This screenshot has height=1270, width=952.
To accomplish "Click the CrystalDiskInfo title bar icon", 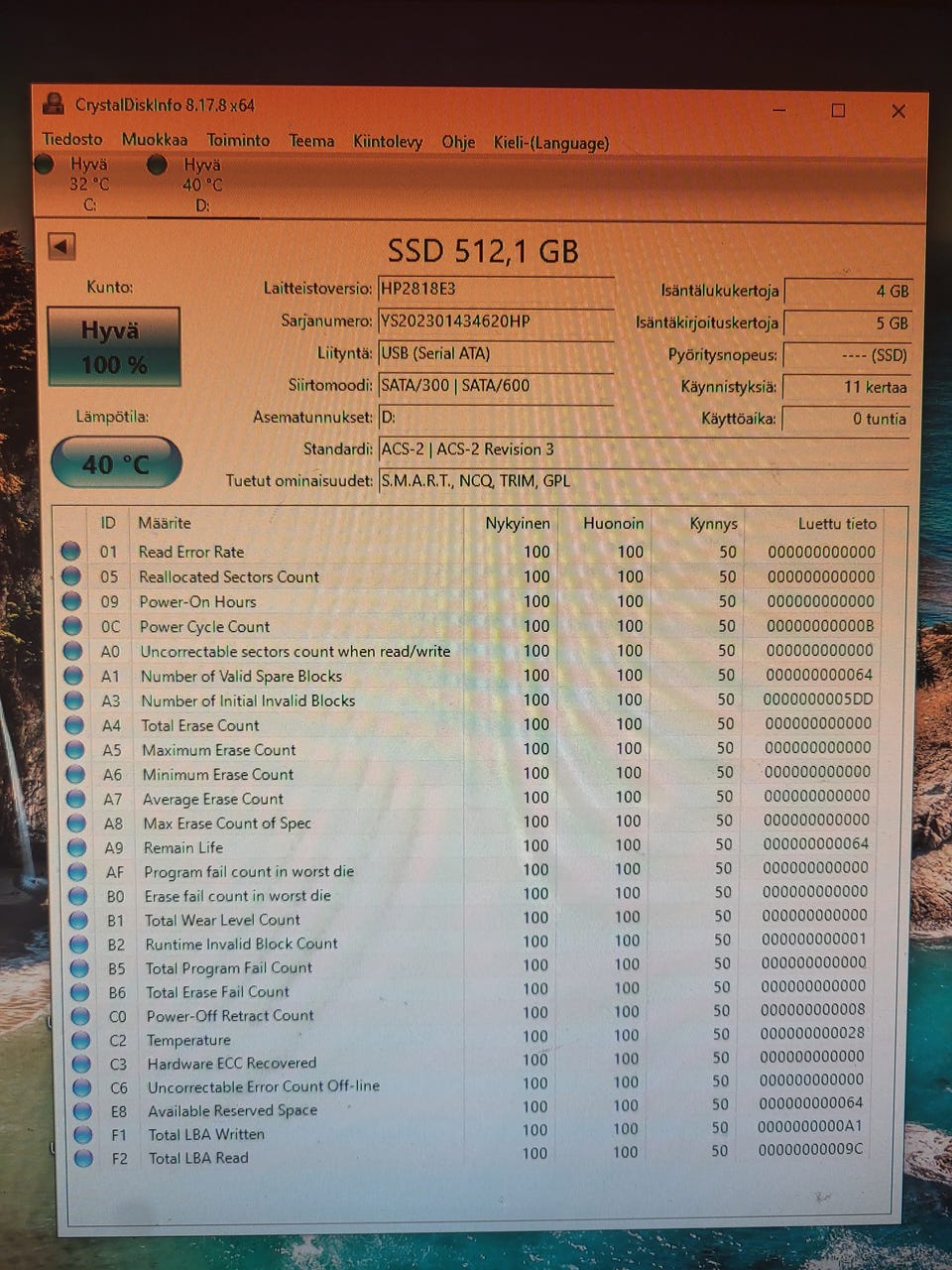I will tap(54, 104).
